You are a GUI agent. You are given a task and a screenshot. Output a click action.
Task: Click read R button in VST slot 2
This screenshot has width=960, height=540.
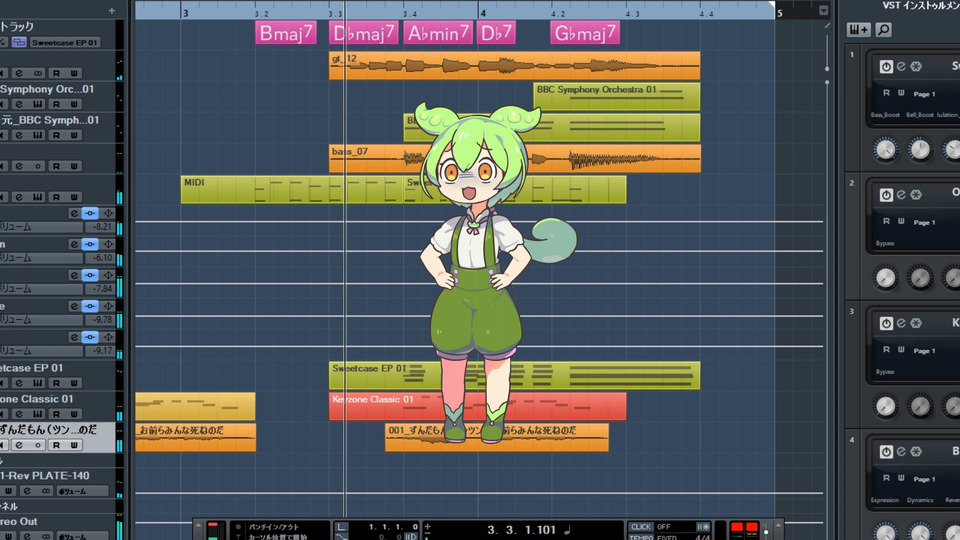click(x=886, y=222)
